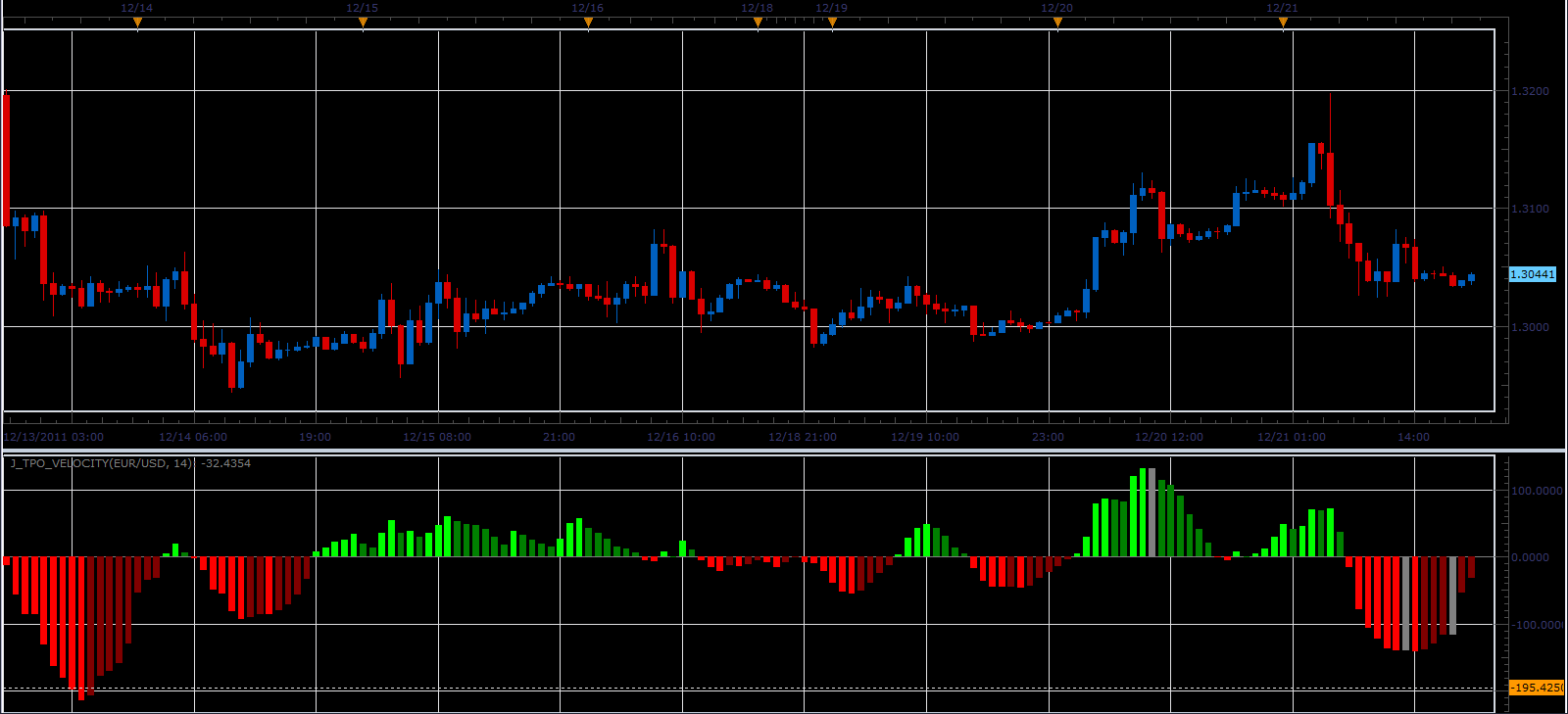This screenshot has height=714, width=1568.
Task: Click the orange day marker for 12/21
Action: (1283, 22)
